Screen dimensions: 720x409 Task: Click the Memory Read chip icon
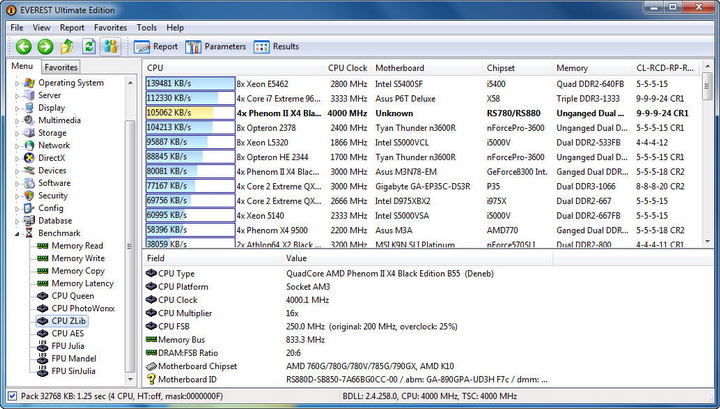point(43,246)
